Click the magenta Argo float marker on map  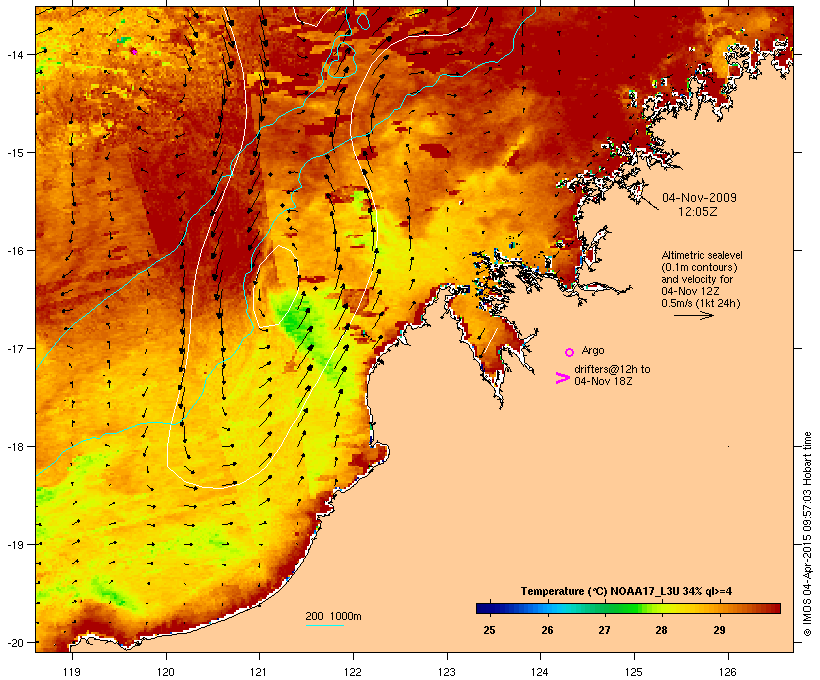coord(134,51)
